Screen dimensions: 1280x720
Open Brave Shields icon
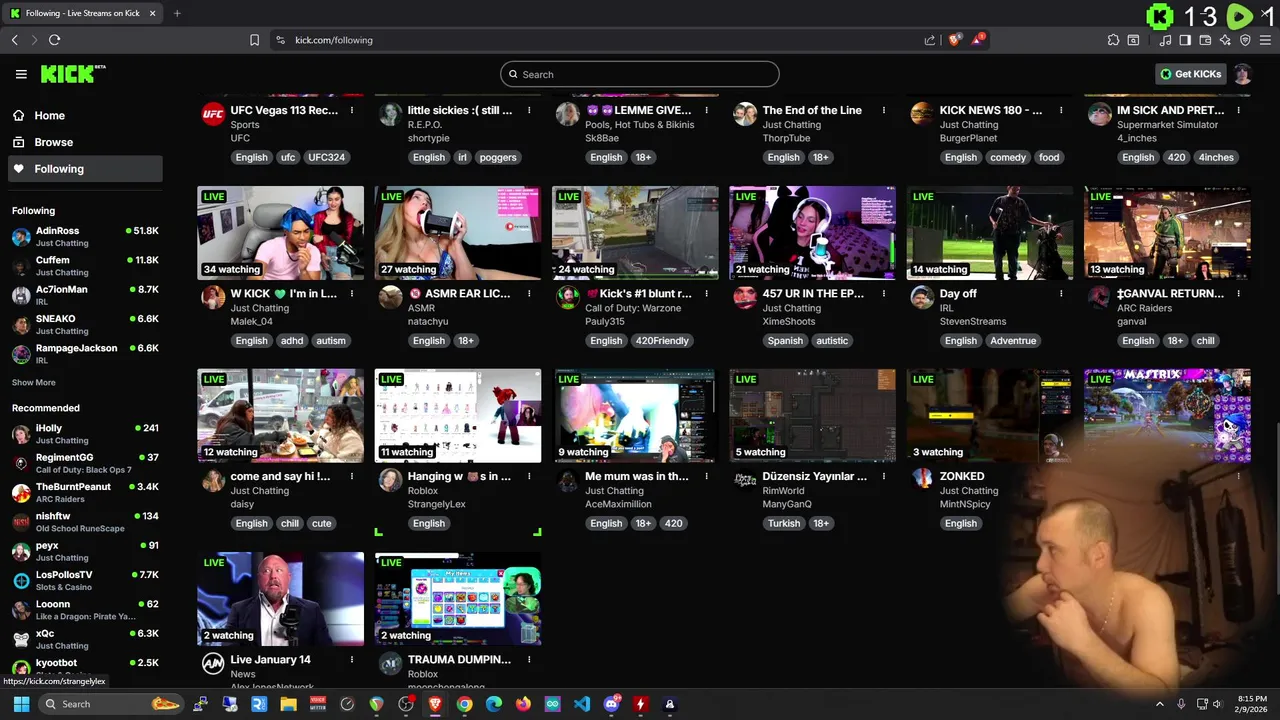click(955, 40)
